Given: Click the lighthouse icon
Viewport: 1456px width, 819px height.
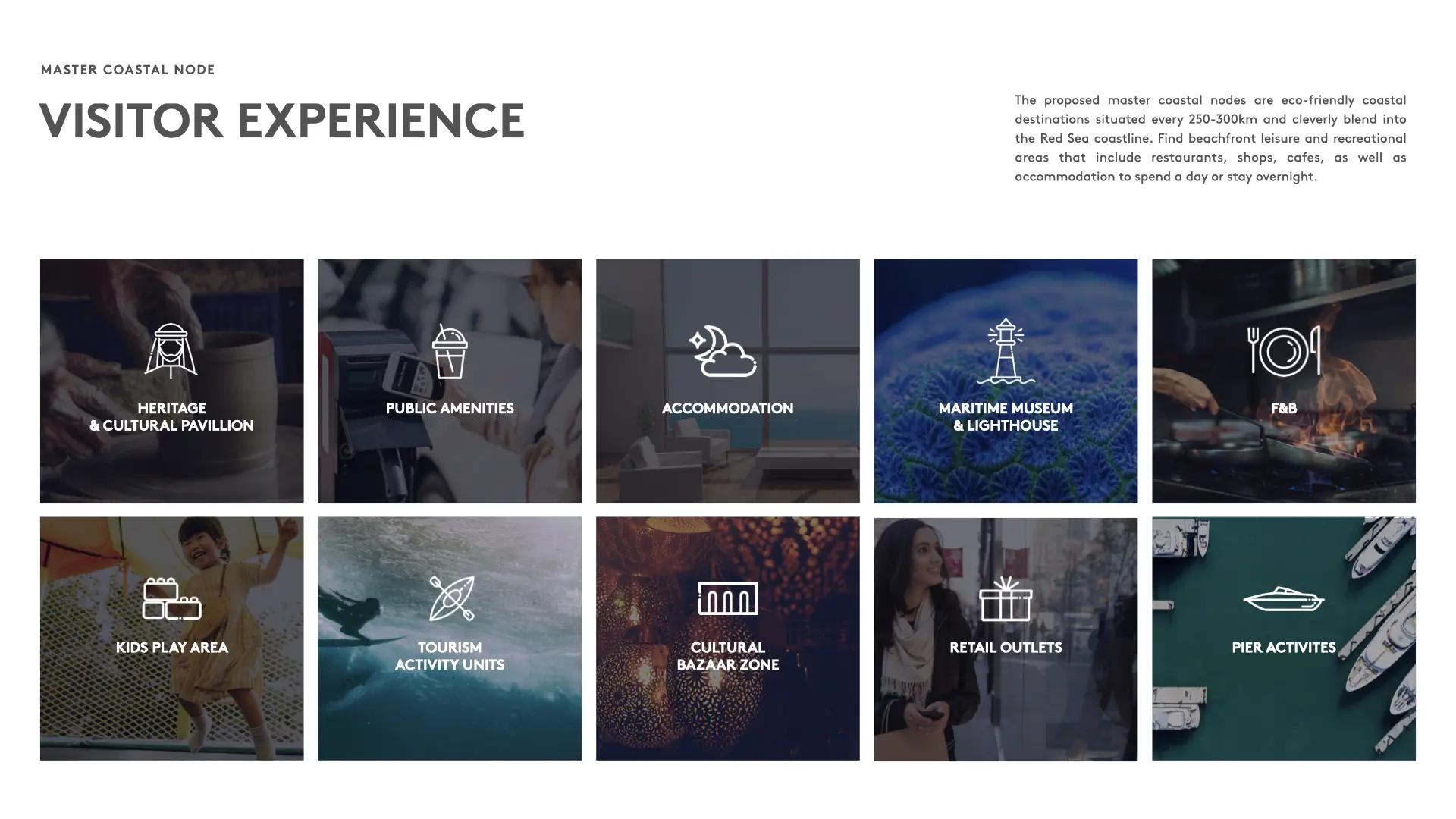Looking at the screenshot, I should pos(1006,351).
